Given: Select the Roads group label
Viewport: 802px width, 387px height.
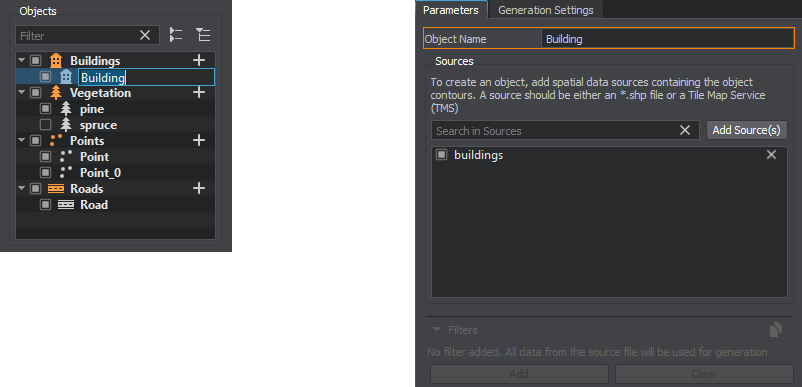Looking at the screenshot, I should [x=86, y=189].
